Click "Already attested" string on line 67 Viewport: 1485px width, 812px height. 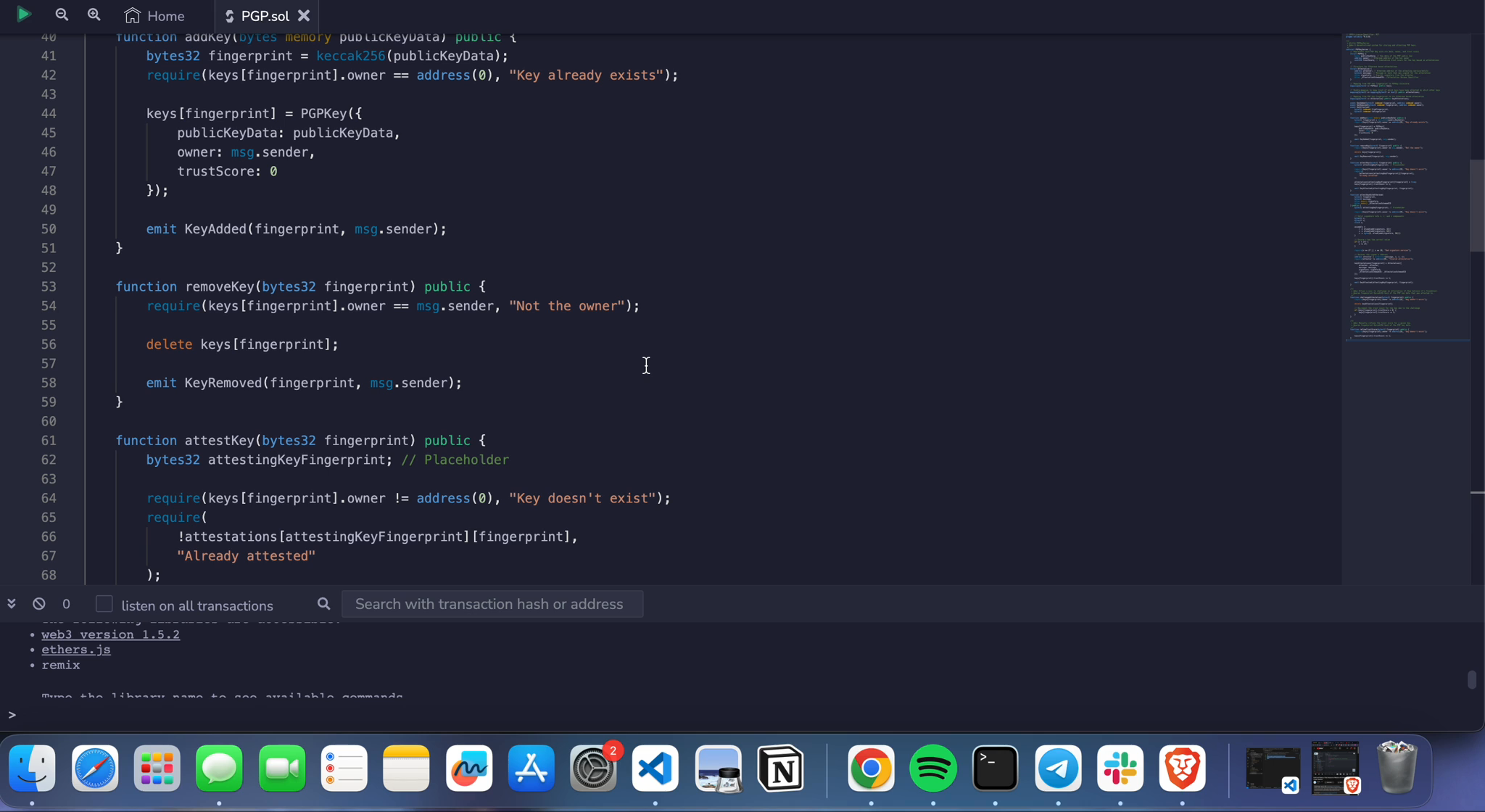247,556
